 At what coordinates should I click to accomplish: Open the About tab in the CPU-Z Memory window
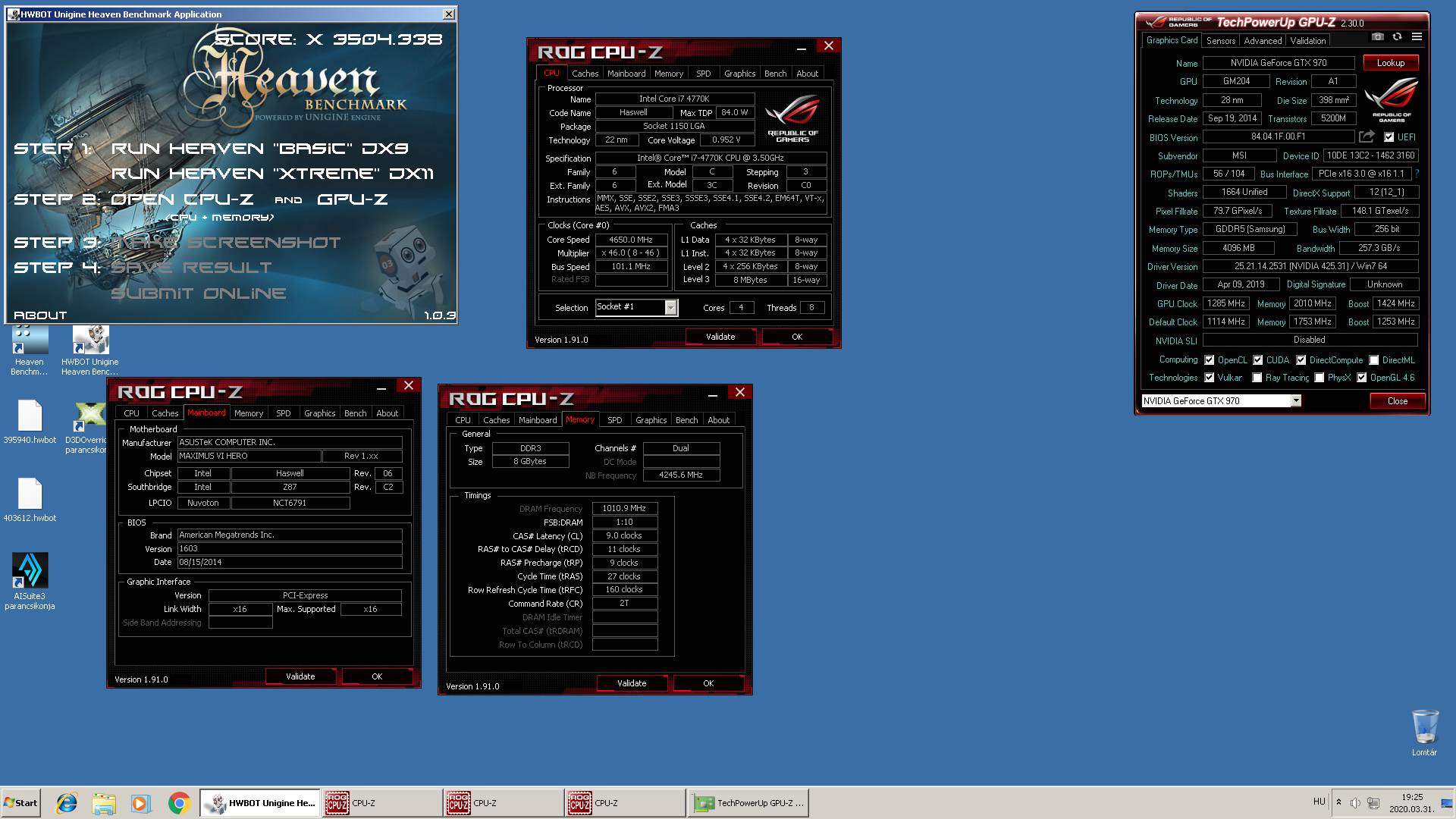pos(718,420)
